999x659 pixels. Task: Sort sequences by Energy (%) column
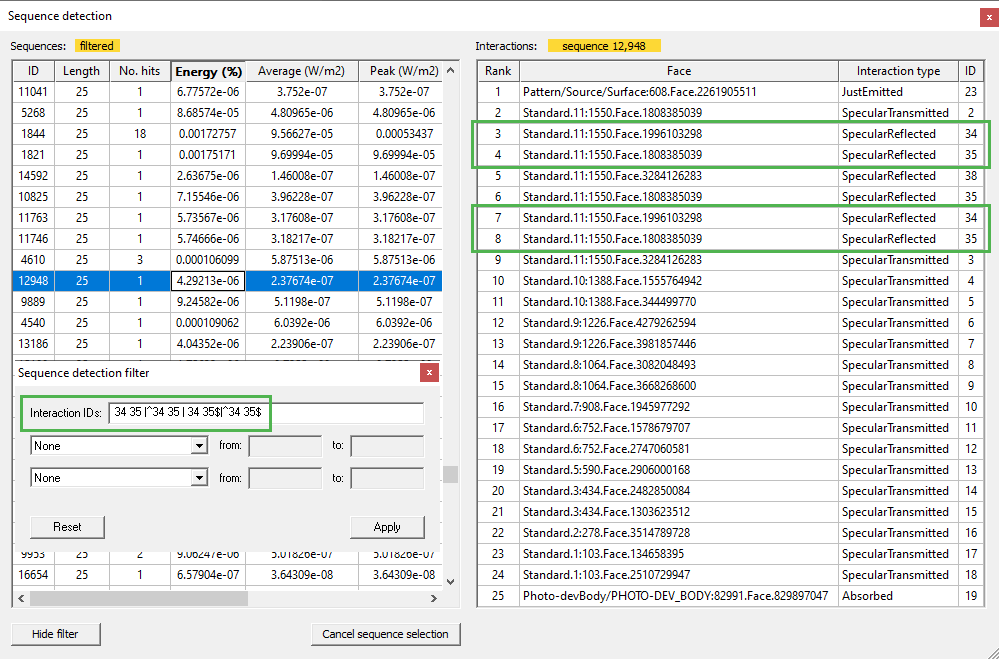[x=208, y=71]
